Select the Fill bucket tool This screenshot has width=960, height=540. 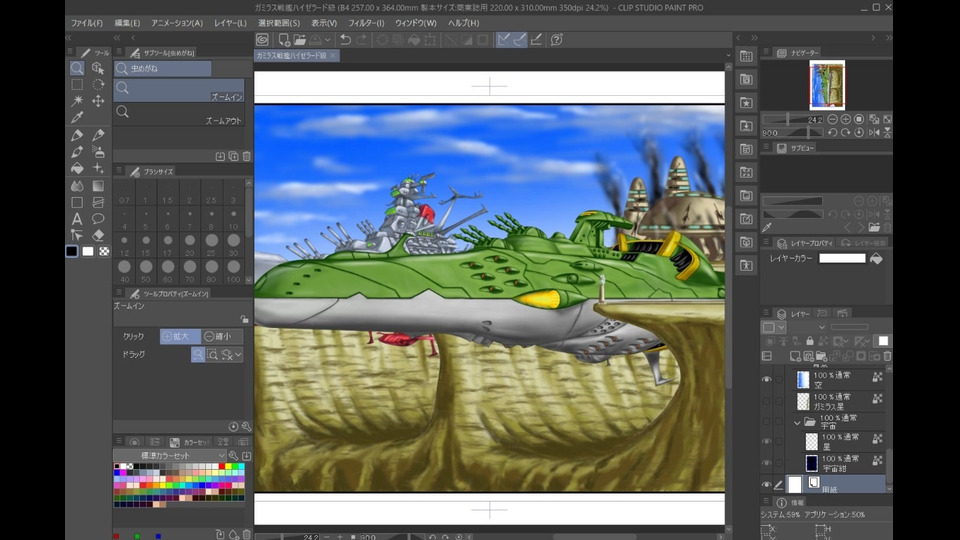pyautogui.click(x=77, y=168)
